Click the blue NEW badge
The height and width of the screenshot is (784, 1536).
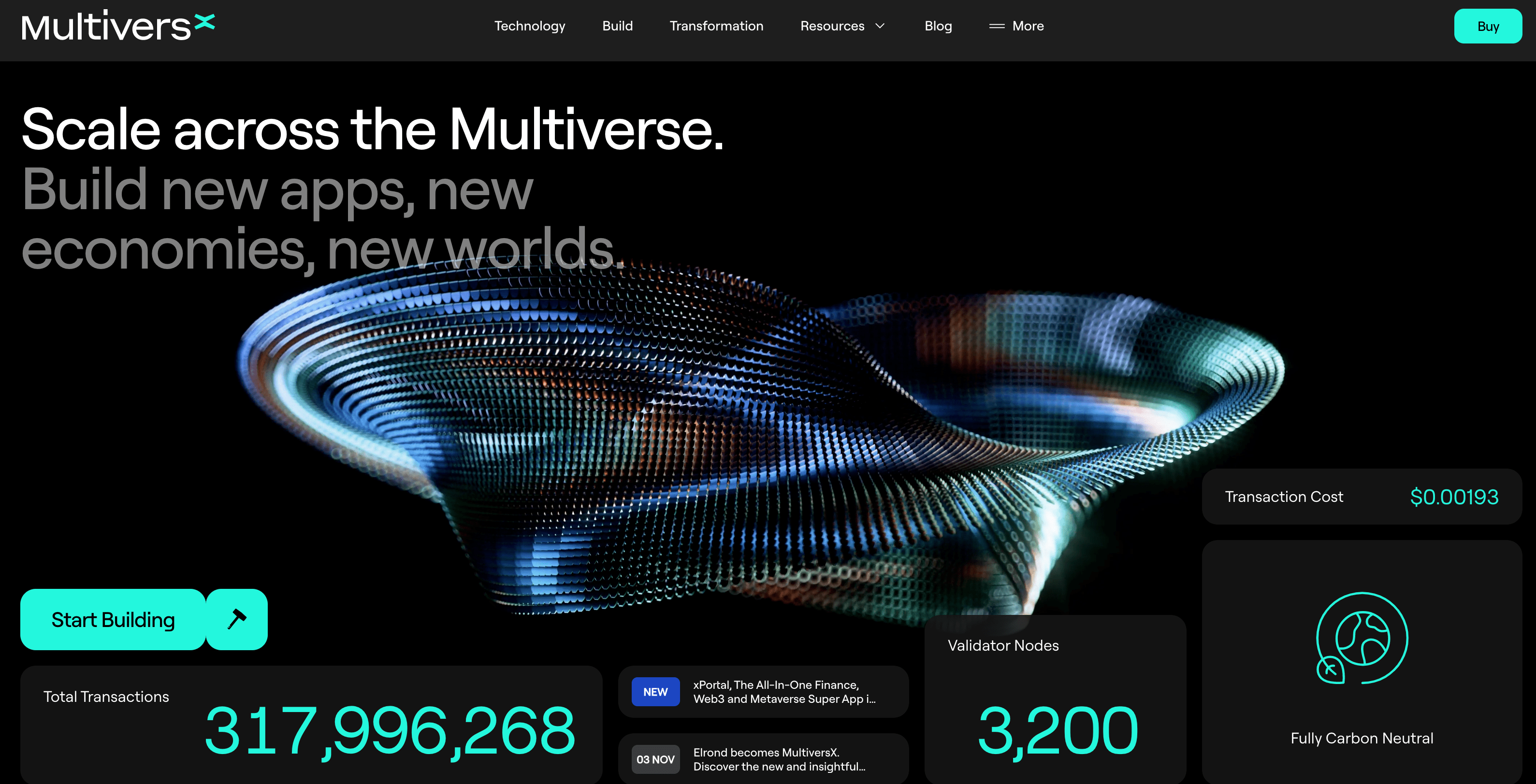click(655, 692)
